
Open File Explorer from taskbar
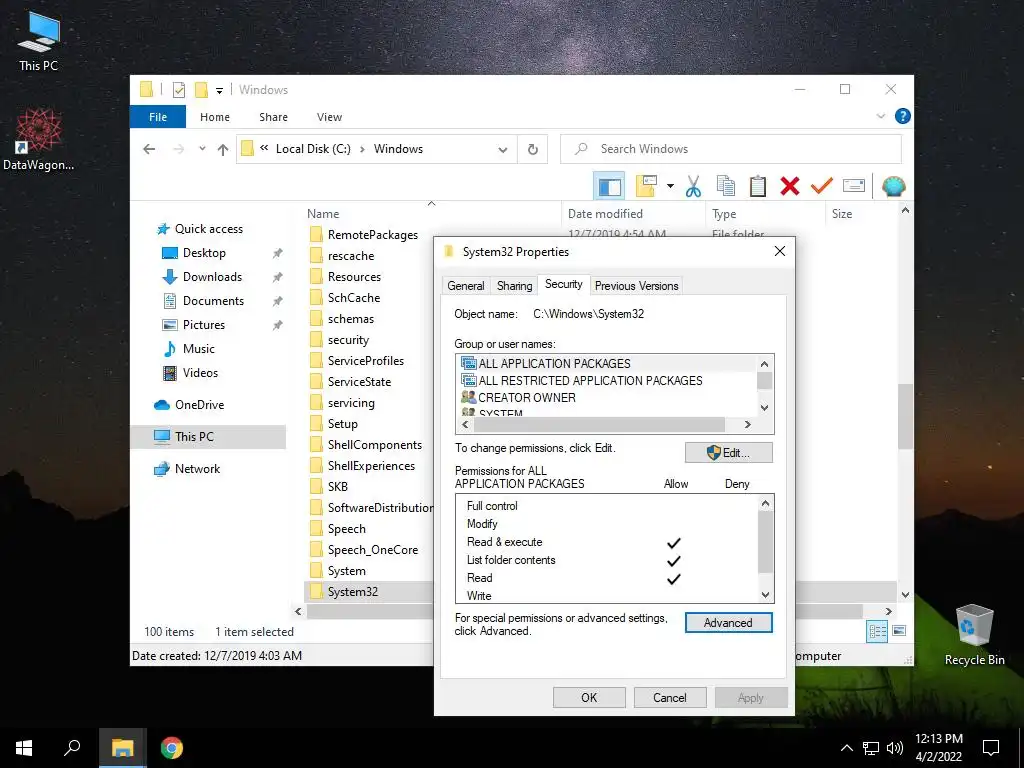pos(122,748)
